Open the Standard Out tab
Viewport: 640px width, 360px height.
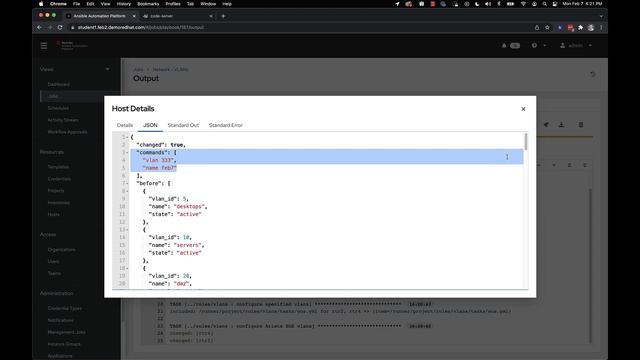pos(183,125)
